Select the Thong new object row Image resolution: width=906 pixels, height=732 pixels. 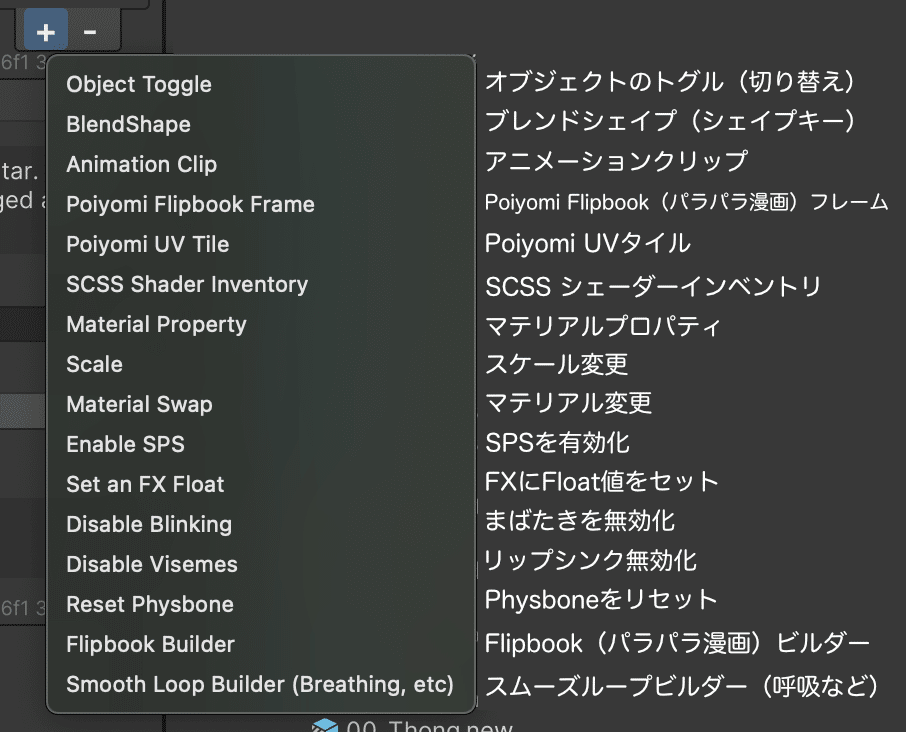pos(430,727)
